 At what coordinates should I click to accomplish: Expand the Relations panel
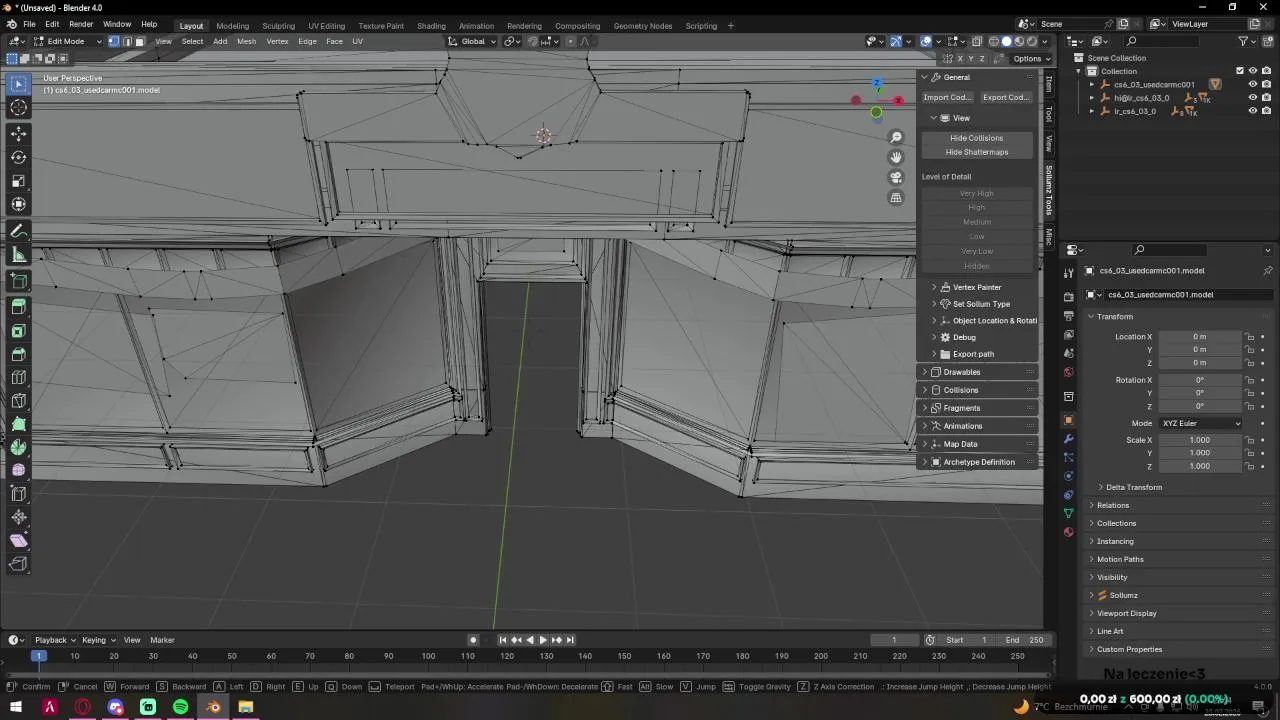click(1113, 505)
